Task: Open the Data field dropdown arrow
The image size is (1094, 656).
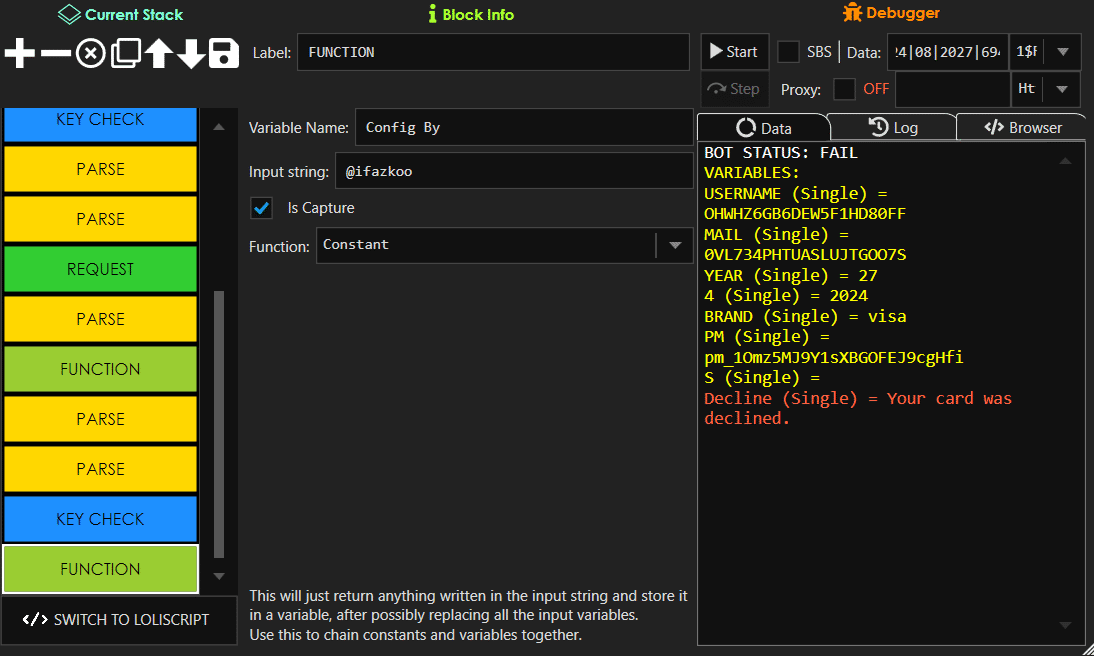Action: [x=1063, y=52]
